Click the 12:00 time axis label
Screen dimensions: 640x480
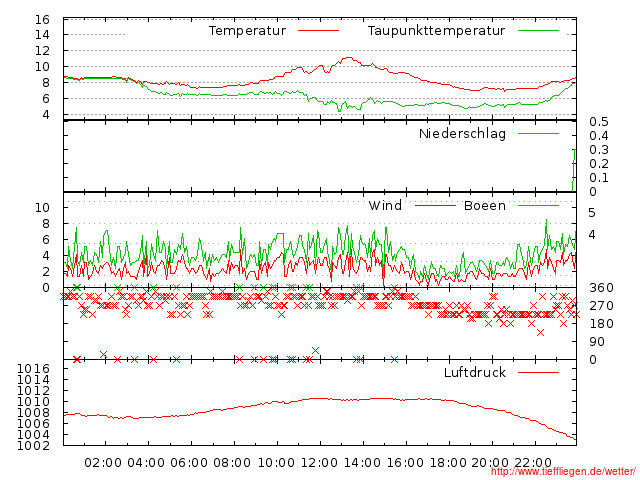coord(319,463)
